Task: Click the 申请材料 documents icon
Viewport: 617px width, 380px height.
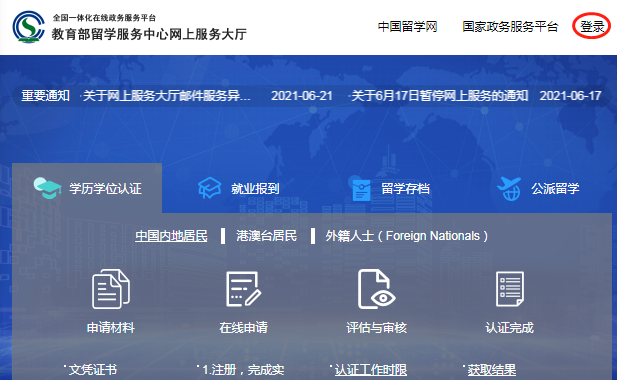Action: [x=111, y=289]
